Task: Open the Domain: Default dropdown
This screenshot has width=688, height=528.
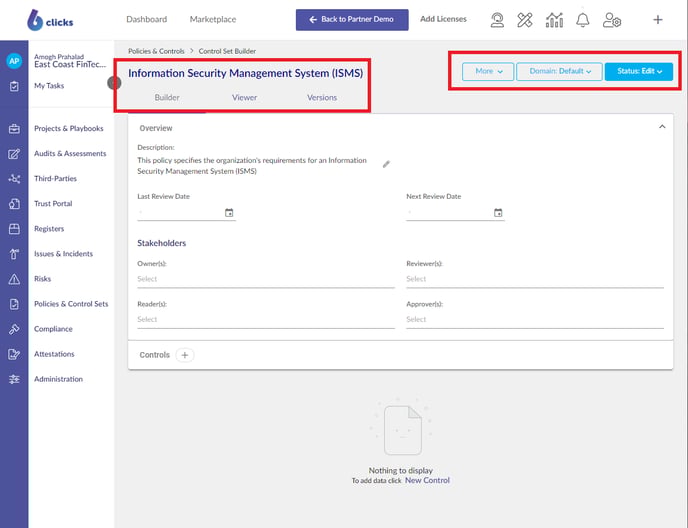Action: (559, 71)
